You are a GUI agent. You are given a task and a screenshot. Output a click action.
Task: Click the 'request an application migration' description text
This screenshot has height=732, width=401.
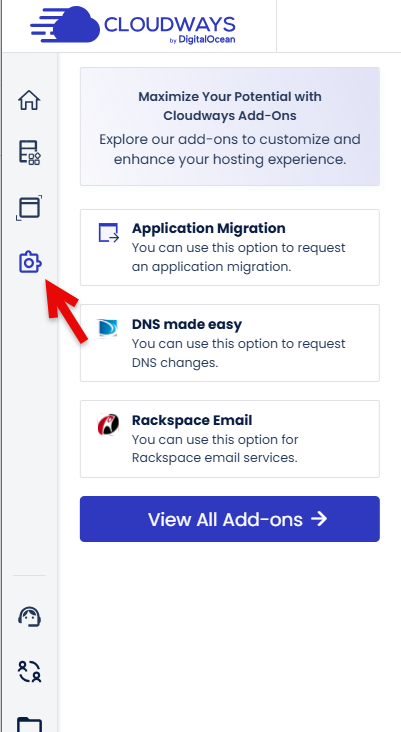click(x=239, y=257)
